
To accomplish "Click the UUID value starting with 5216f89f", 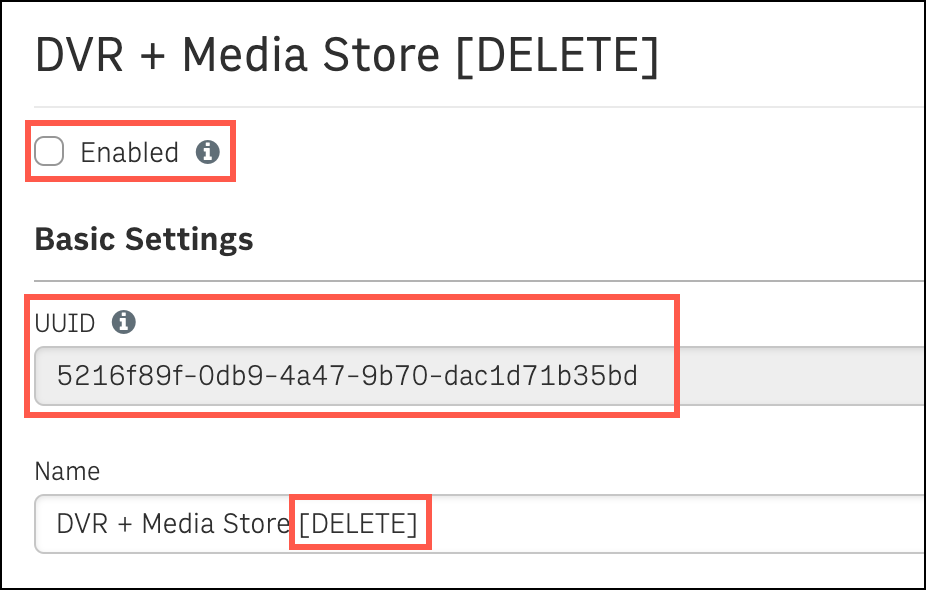I will tap(347, 376).
